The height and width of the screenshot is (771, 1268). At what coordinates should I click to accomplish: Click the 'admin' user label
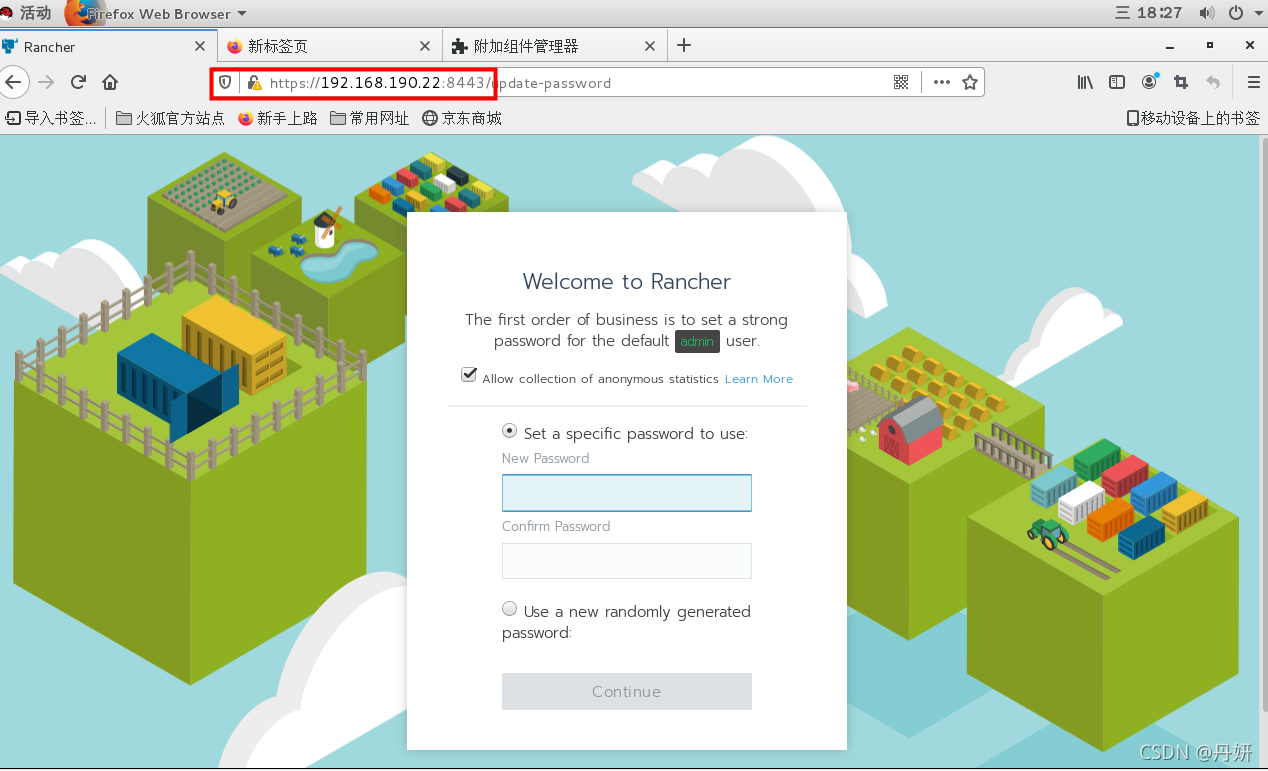pyautogui.click(x=697, y=341)
